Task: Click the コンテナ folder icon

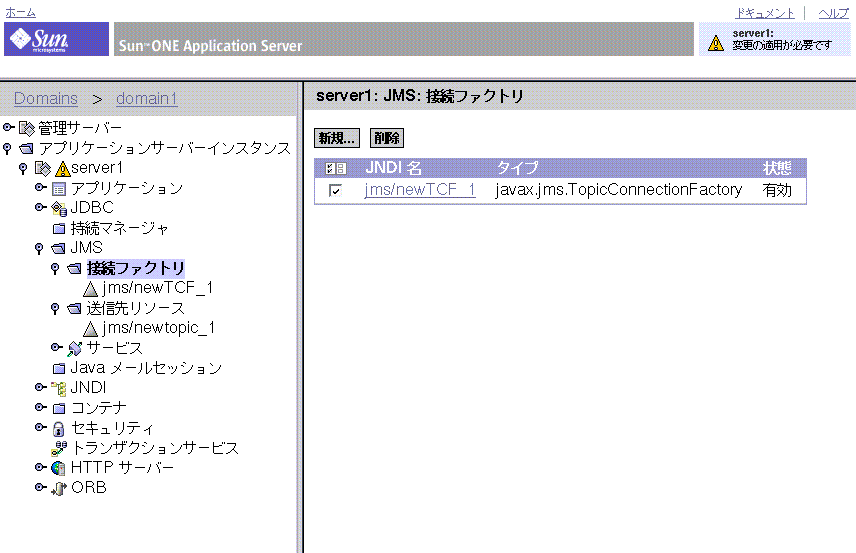Action: 59,408
